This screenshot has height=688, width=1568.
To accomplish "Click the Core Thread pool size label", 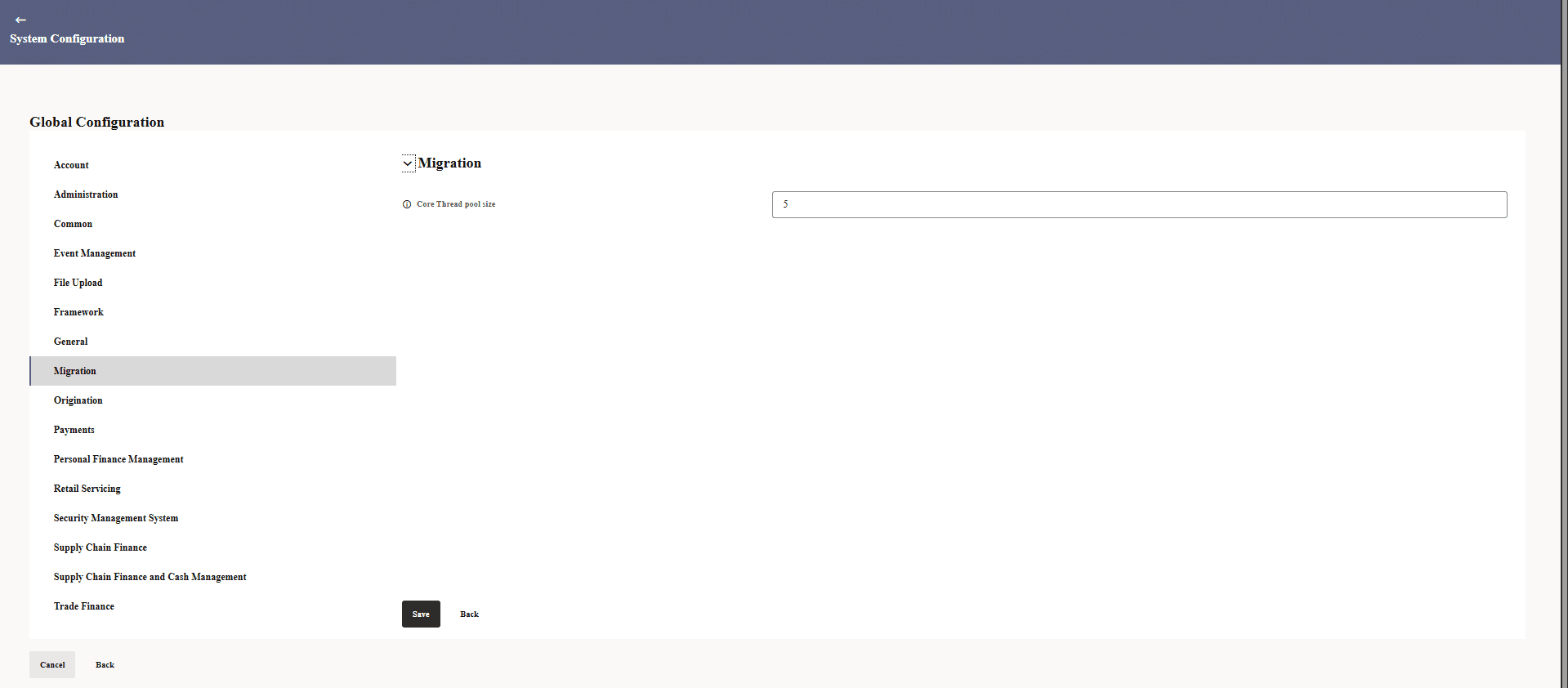I will click(x=456, y=204).
